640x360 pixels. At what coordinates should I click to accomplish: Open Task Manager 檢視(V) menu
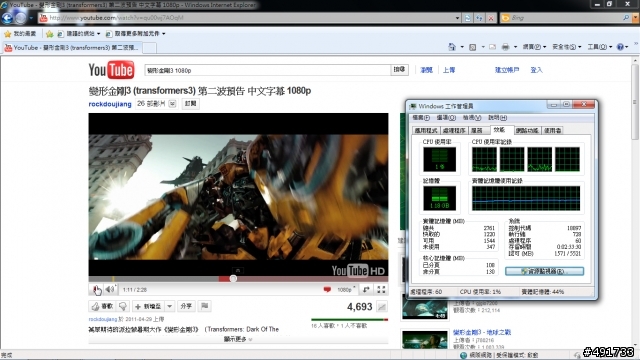(x=472, y=118)
